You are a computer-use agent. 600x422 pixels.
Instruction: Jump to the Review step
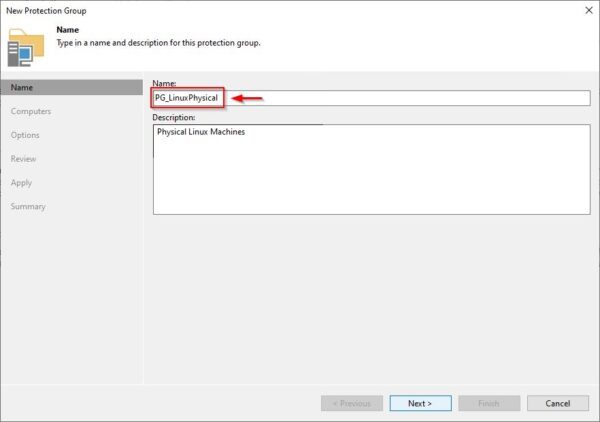[x=23, y=159]
